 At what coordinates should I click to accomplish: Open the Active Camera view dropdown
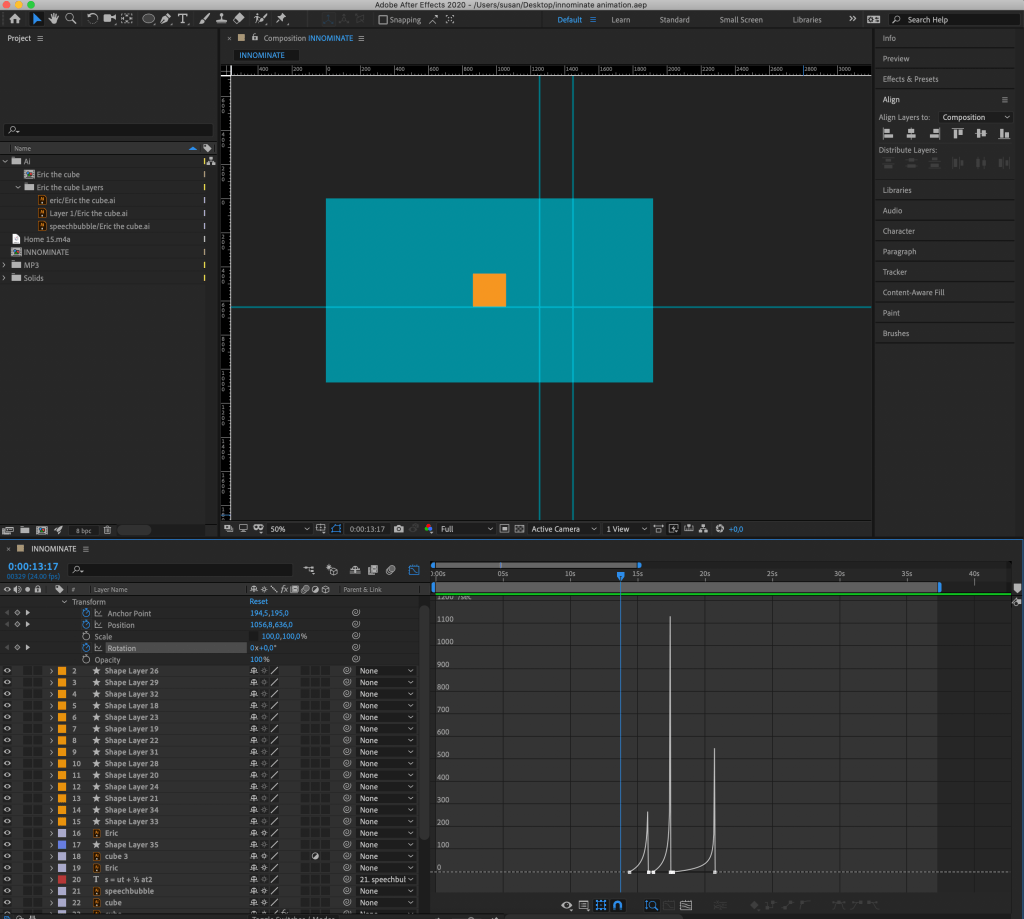tap(564, 528)
